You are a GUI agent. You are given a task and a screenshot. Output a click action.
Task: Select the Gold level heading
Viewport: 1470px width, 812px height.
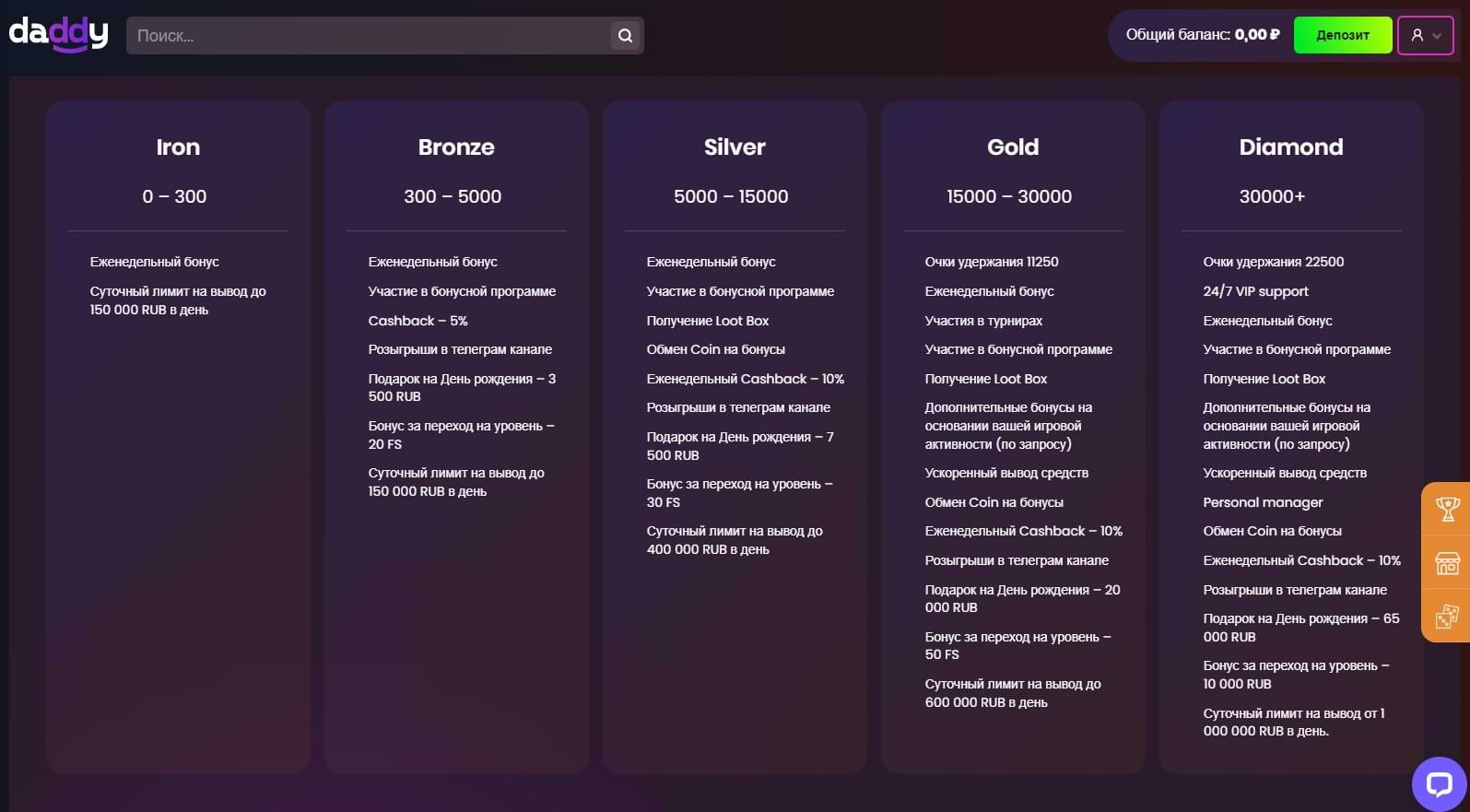pyautogui.click(x=1013, y=147)
